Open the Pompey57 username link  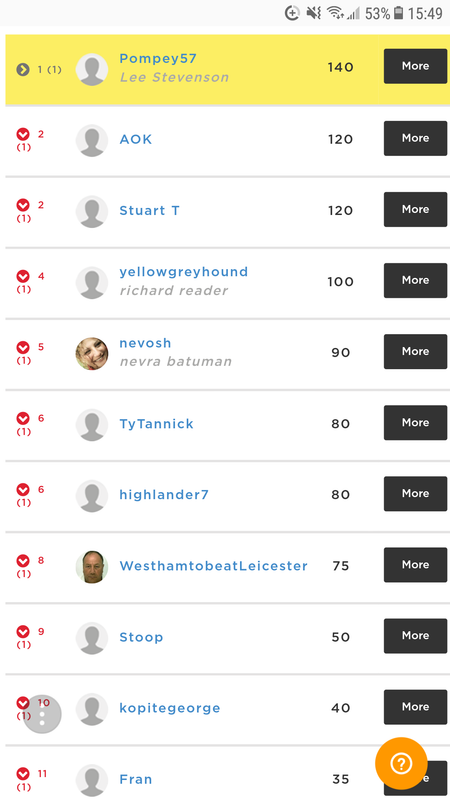pyautogui.click(x=158, y=59)
